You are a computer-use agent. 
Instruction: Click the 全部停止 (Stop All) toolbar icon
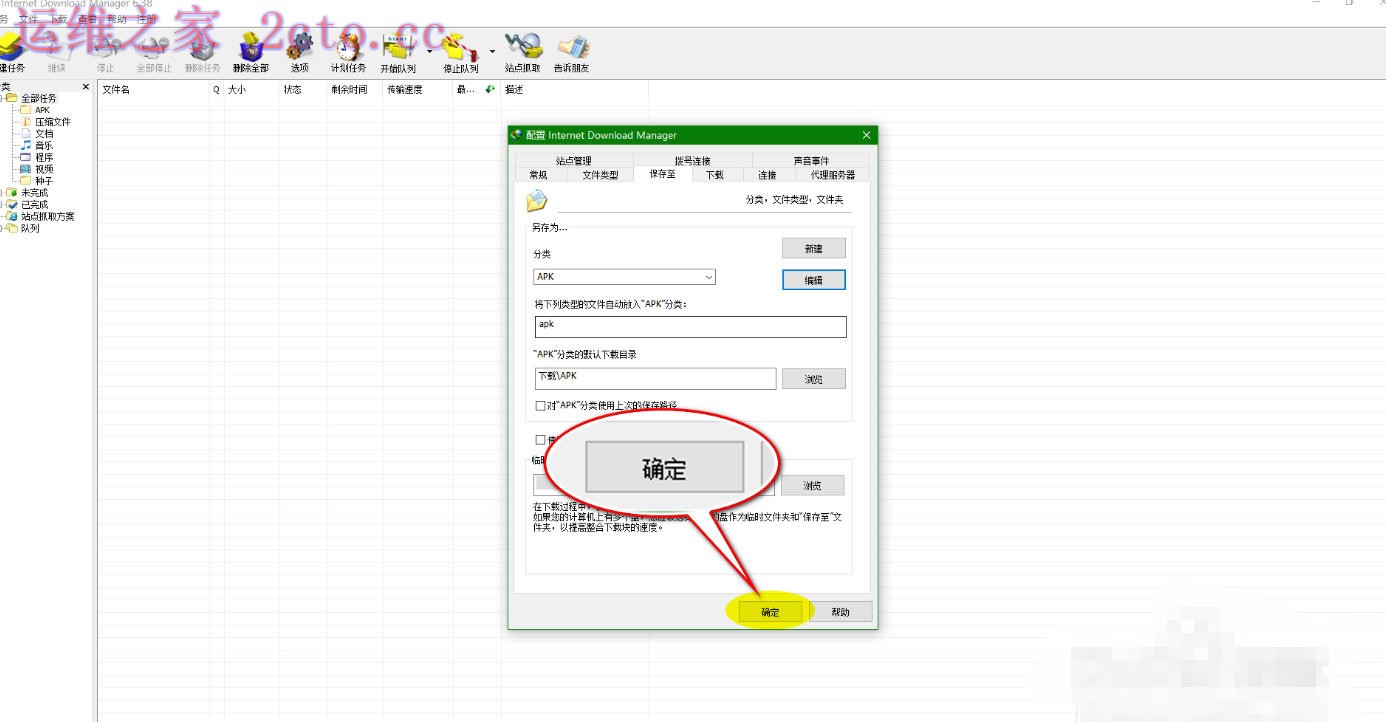(154, 53)
